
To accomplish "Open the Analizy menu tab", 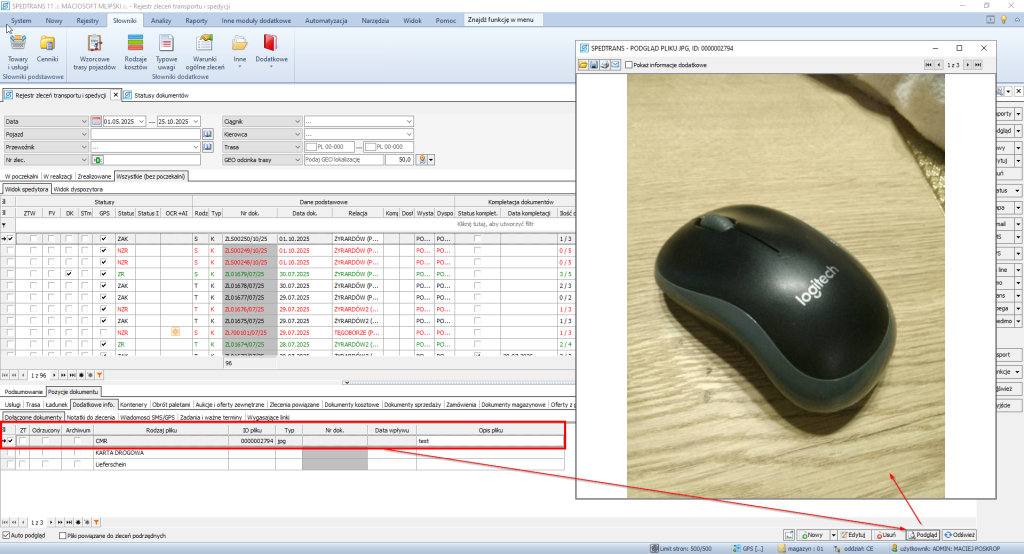I will [x=159, y=20].
